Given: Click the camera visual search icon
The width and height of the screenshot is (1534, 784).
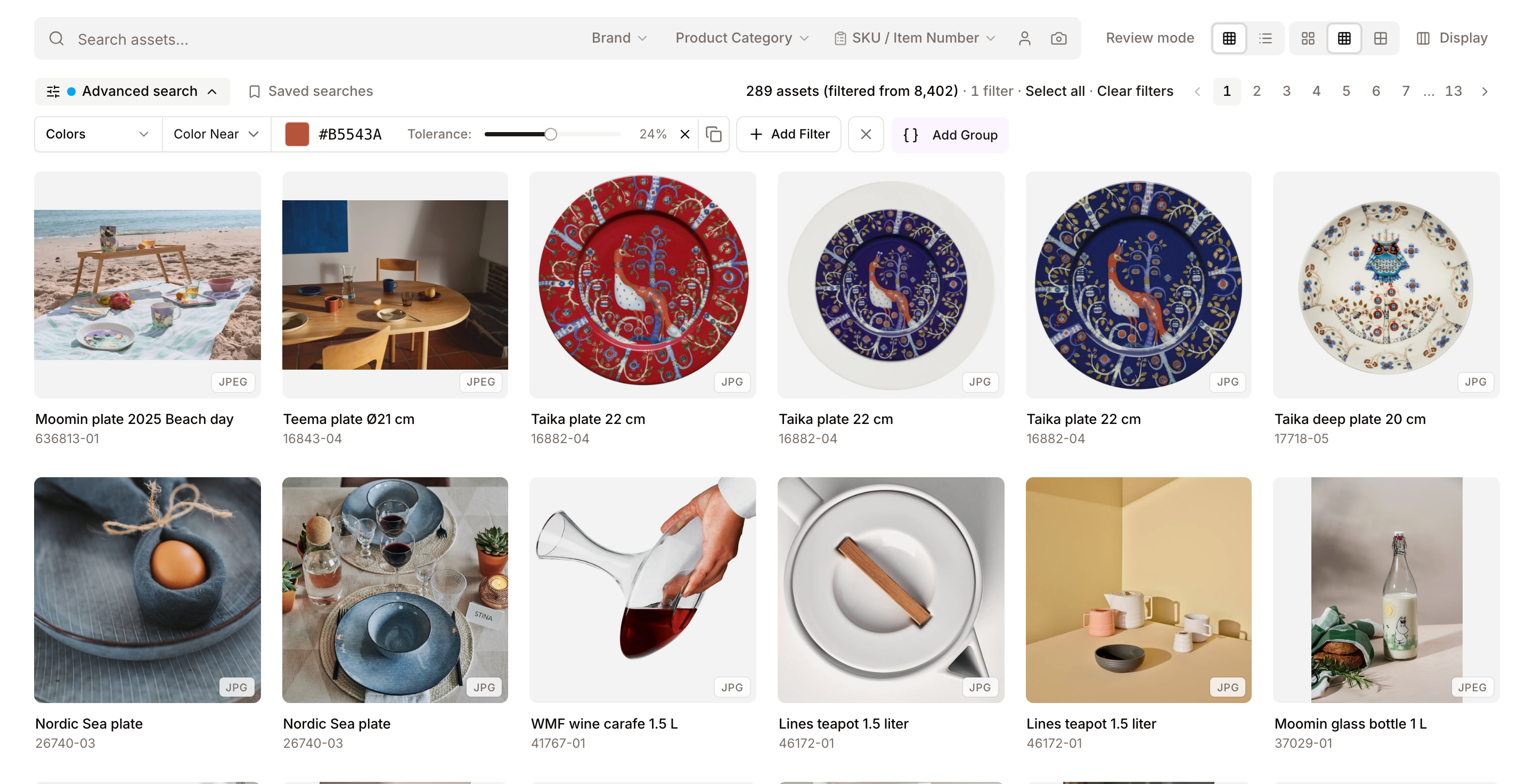Looking at the screenshot, I should (1058, 39).
